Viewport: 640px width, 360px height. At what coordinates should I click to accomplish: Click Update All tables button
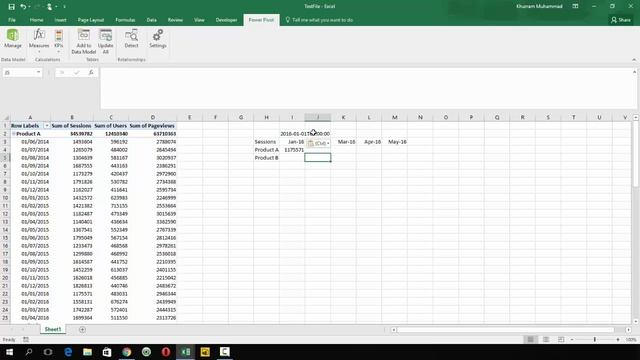pos(106,41)
